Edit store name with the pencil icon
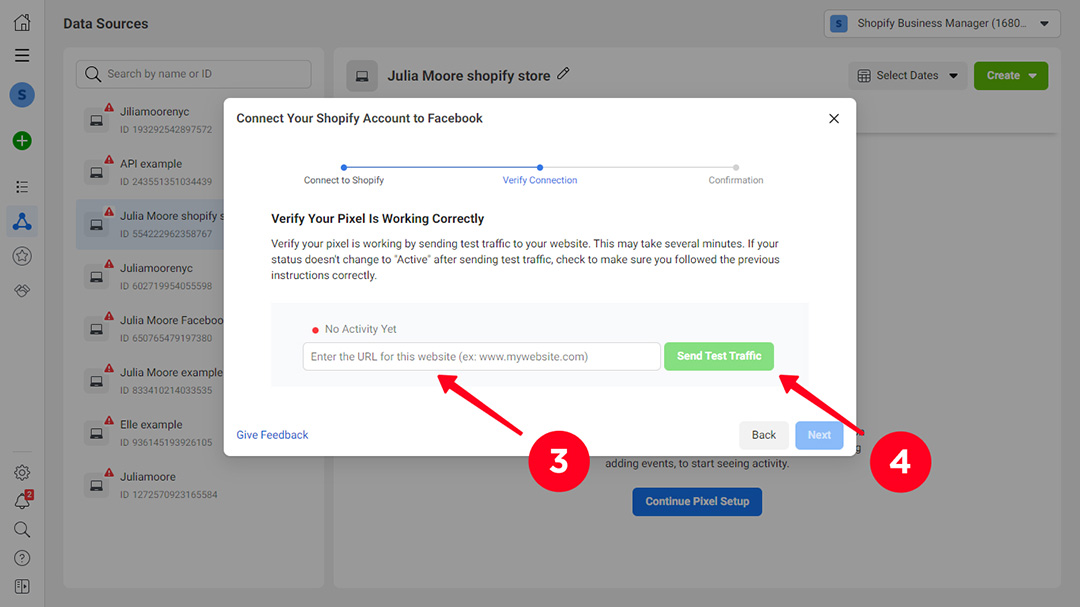 [563, 74]
